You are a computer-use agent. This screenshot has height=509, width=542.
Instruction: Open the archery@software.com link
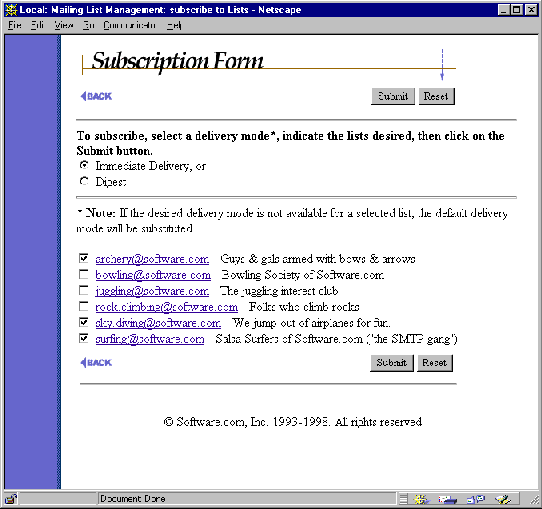point(152,259)
